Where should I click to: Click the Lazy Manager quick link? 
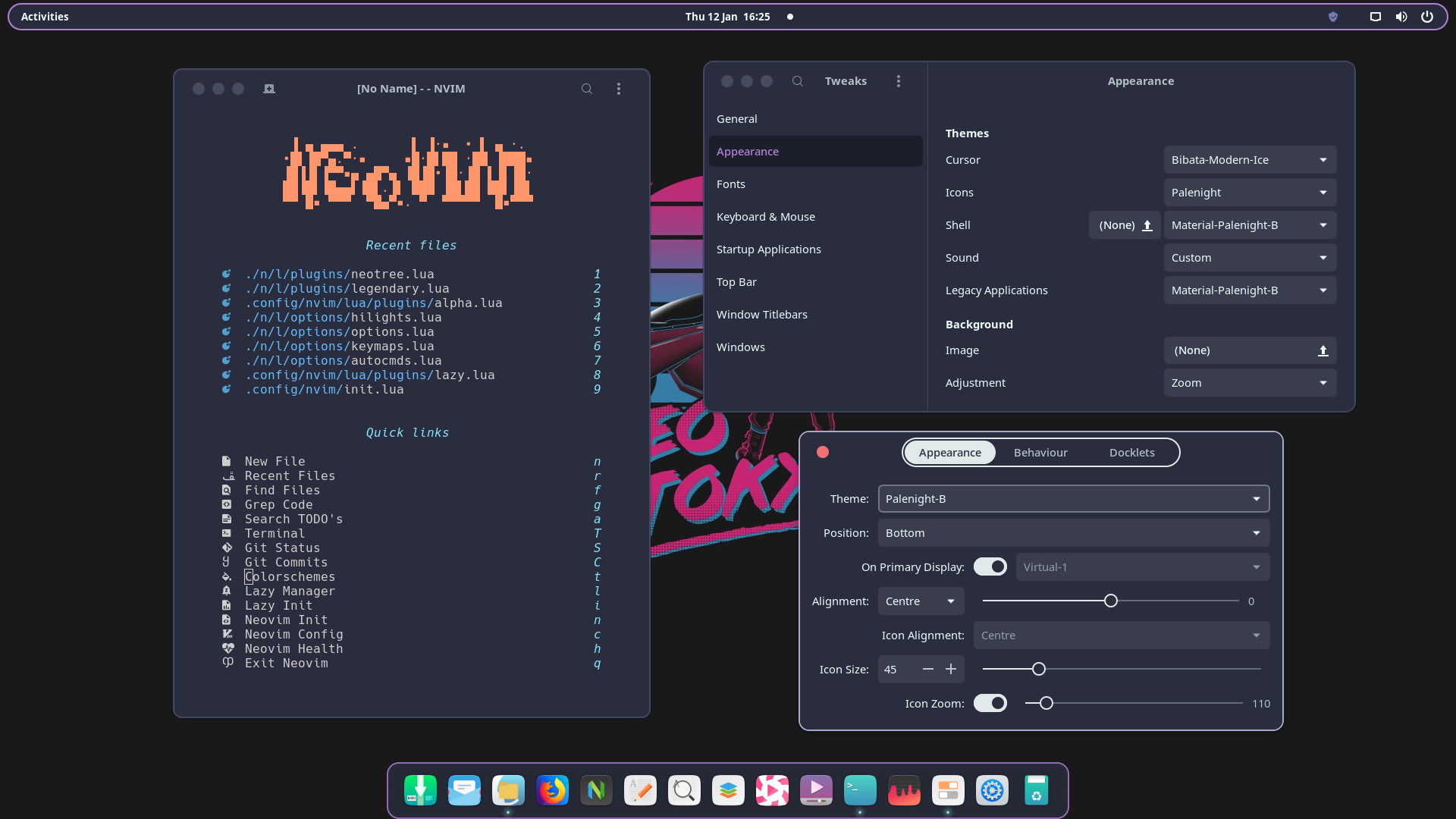[x=411, y=591]
